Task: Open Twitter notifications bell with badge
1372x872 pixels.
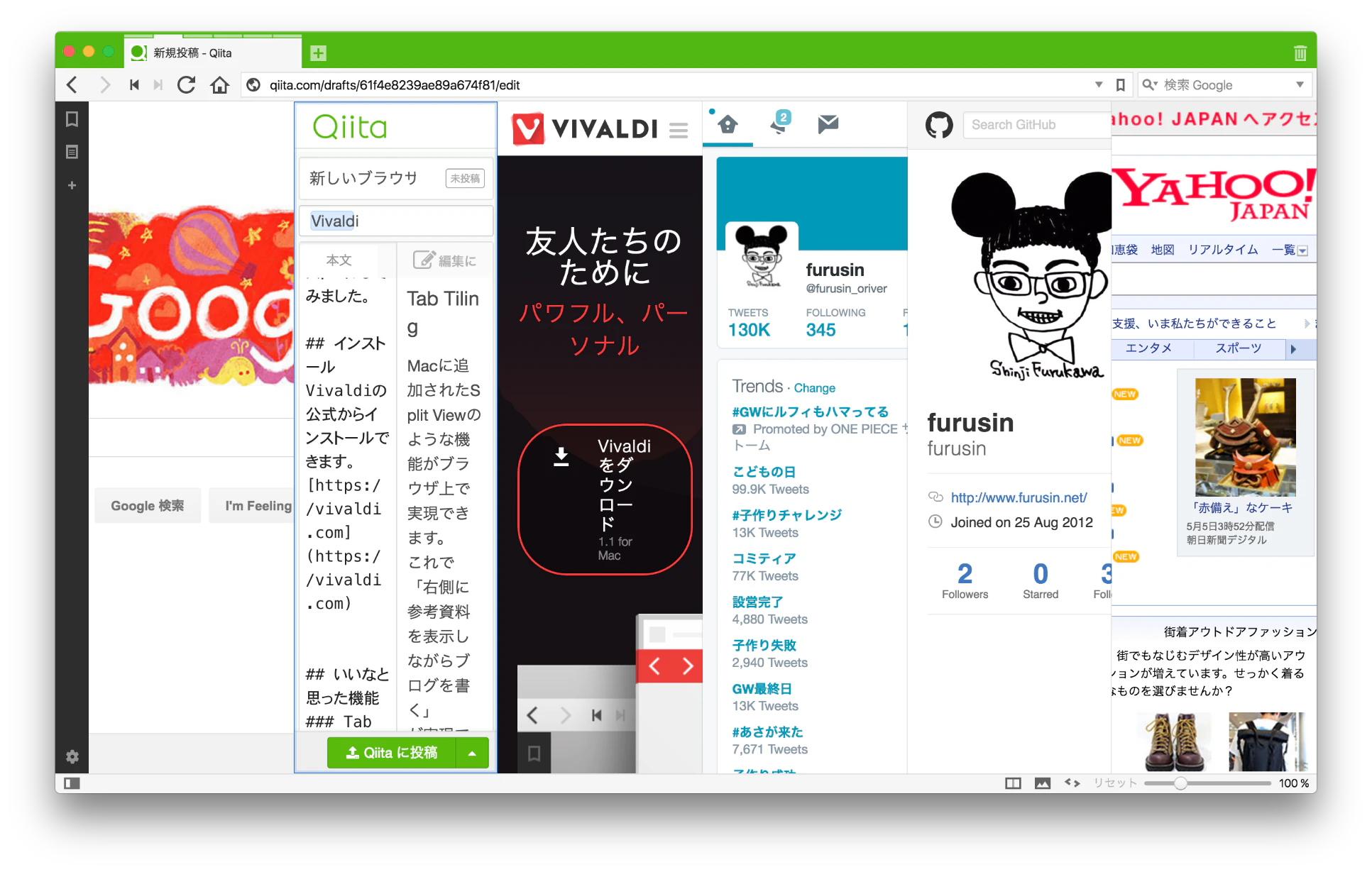Action: pos(779,123)
